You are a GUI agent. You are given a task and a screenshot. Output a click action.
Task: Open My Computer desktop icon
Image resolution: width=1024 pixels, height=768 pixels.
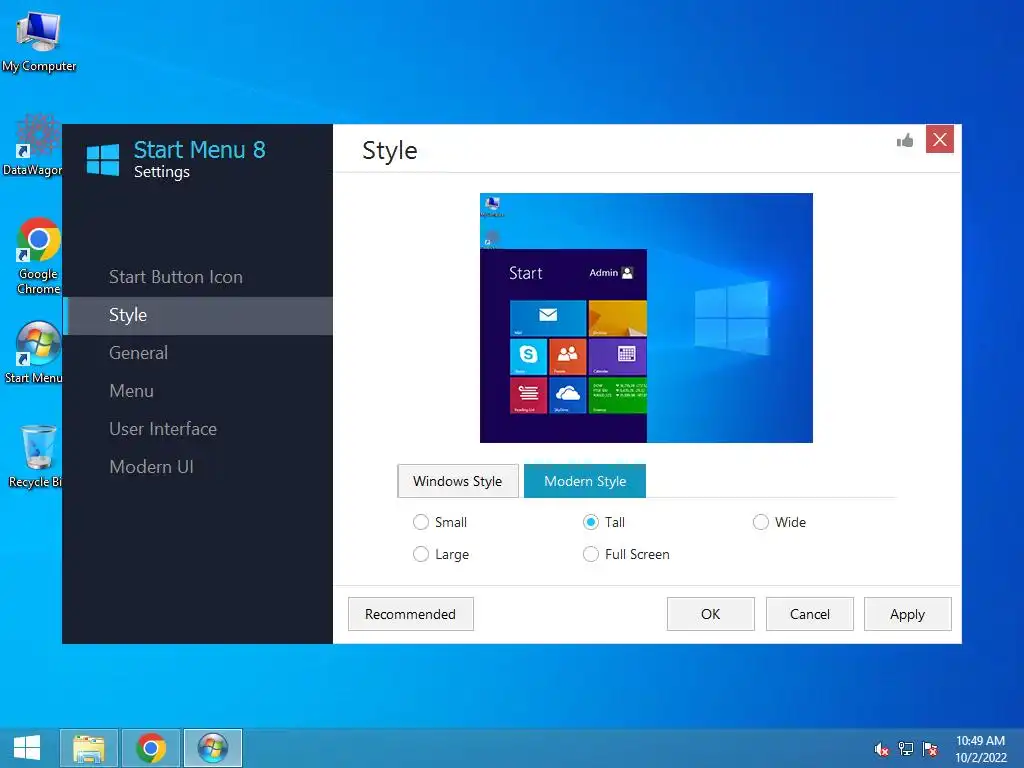point(39,42)
